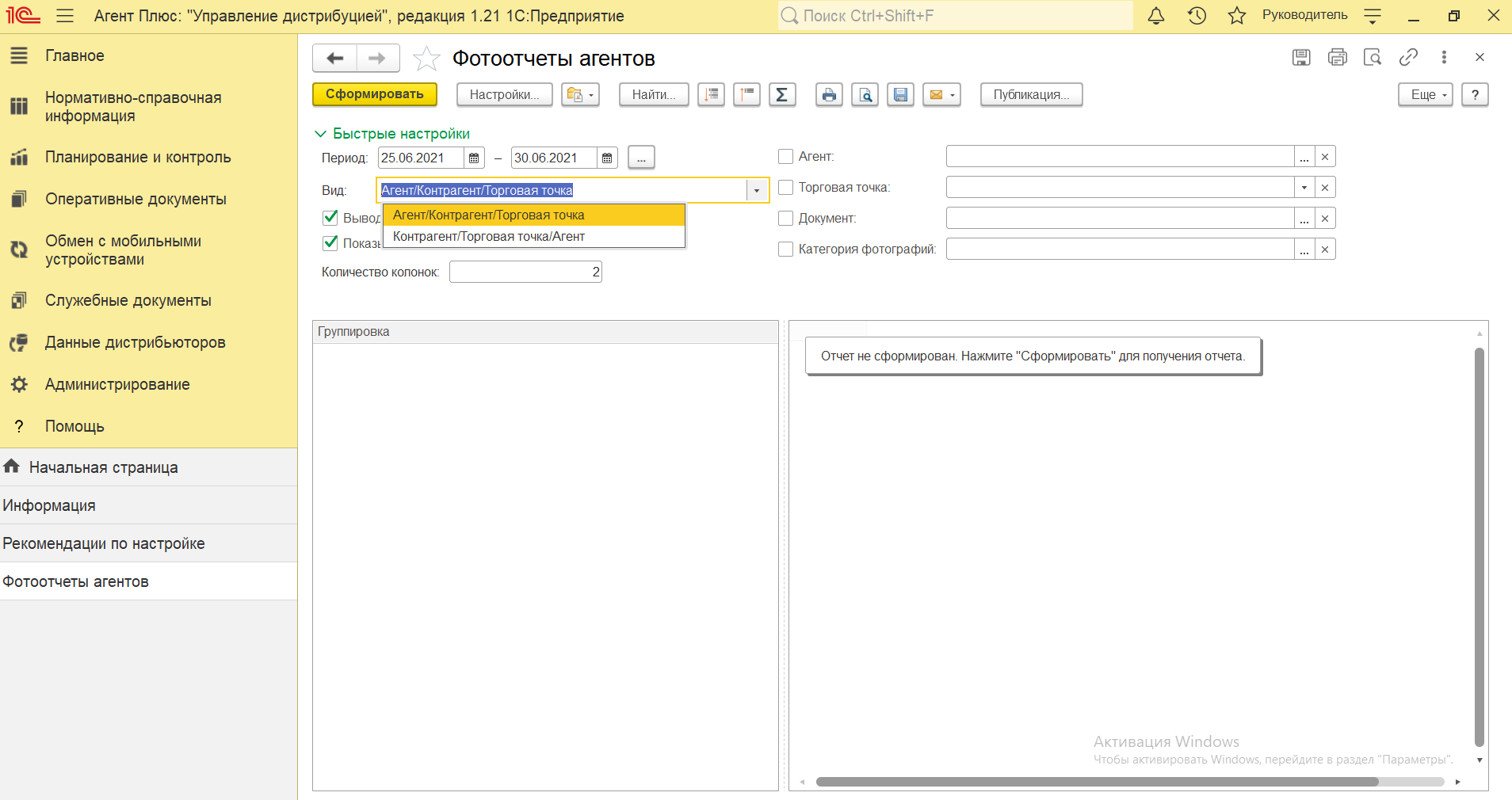Open the three-dot vertical menu icon
The width and height of the screenshot is (1512, 800).
1444,57
